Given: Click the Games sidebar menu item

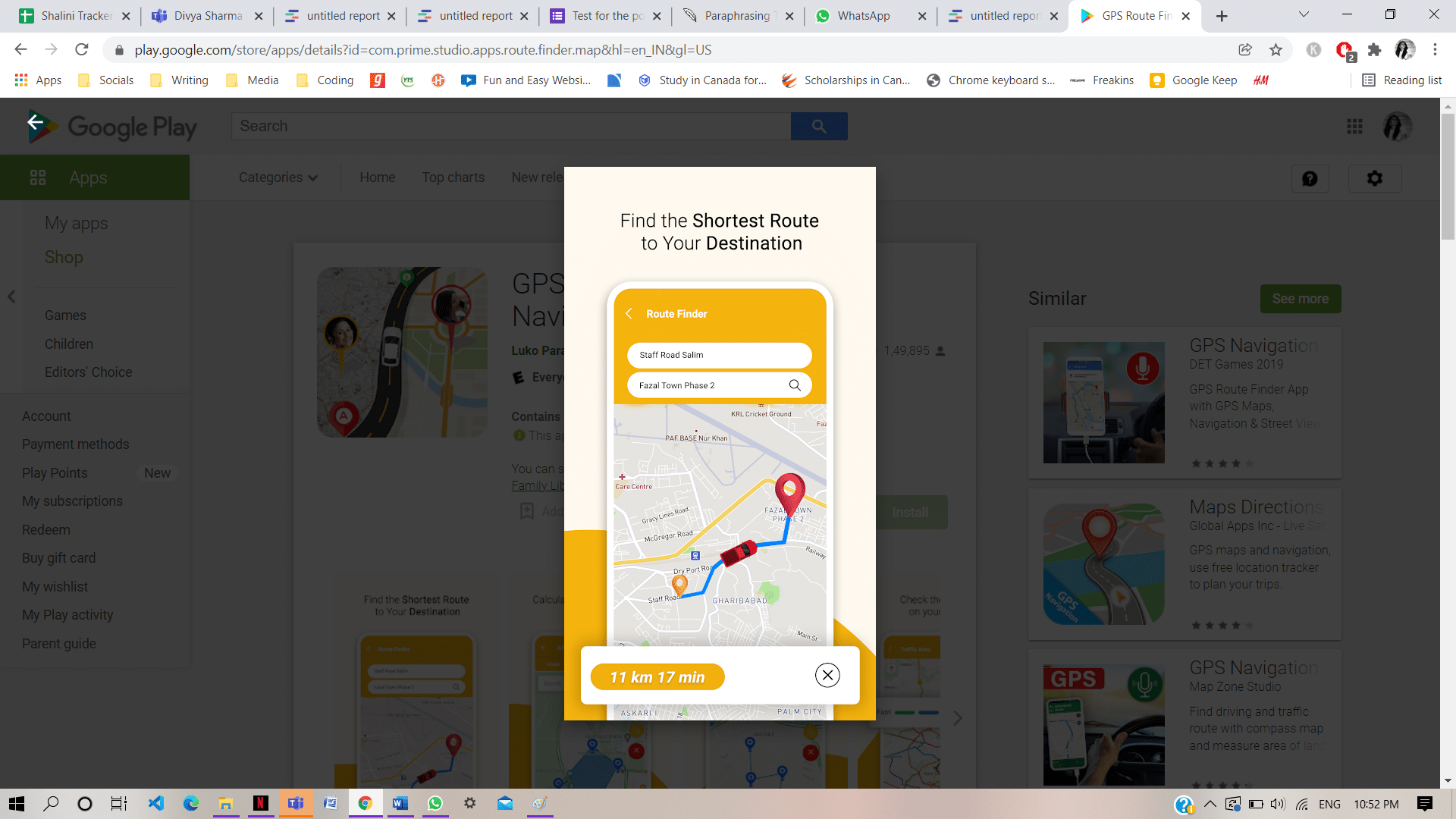Looking at the screenshot, I should (x=65, y=314).
